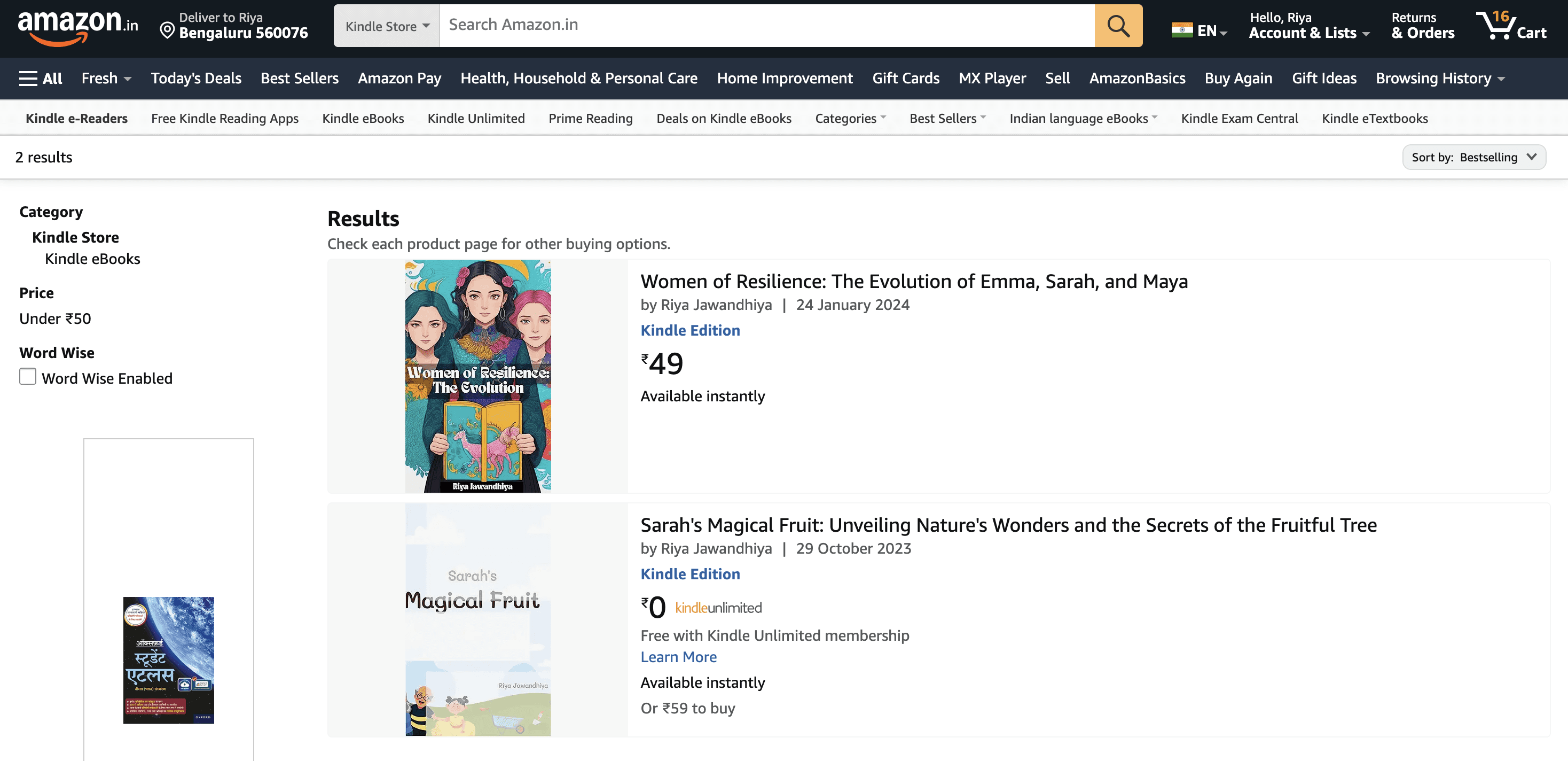Open the Sort by Bestselling dropdown
Image resolution: width=1568 pixels, height=761 pixels.
click(x=1473, y=157)
